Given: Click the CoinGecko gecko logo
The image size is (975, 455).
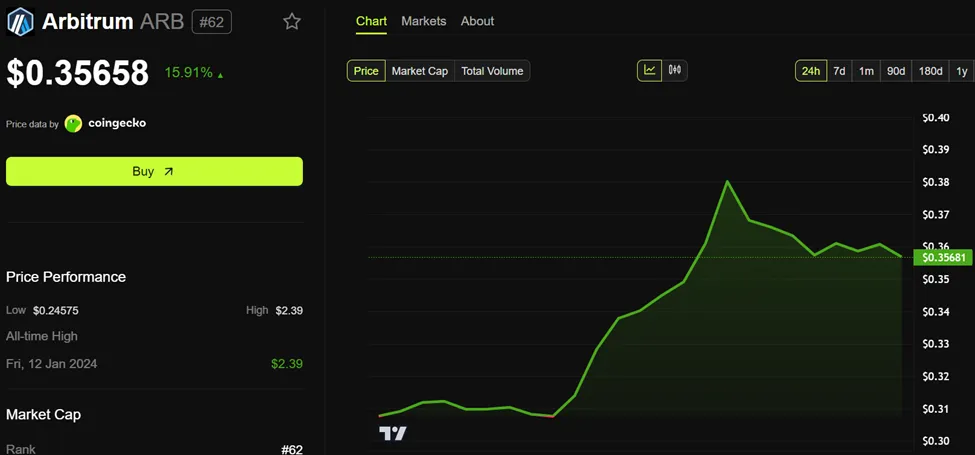Looking at the screenshot, I should pyautogui.click(x=73, y=124).
